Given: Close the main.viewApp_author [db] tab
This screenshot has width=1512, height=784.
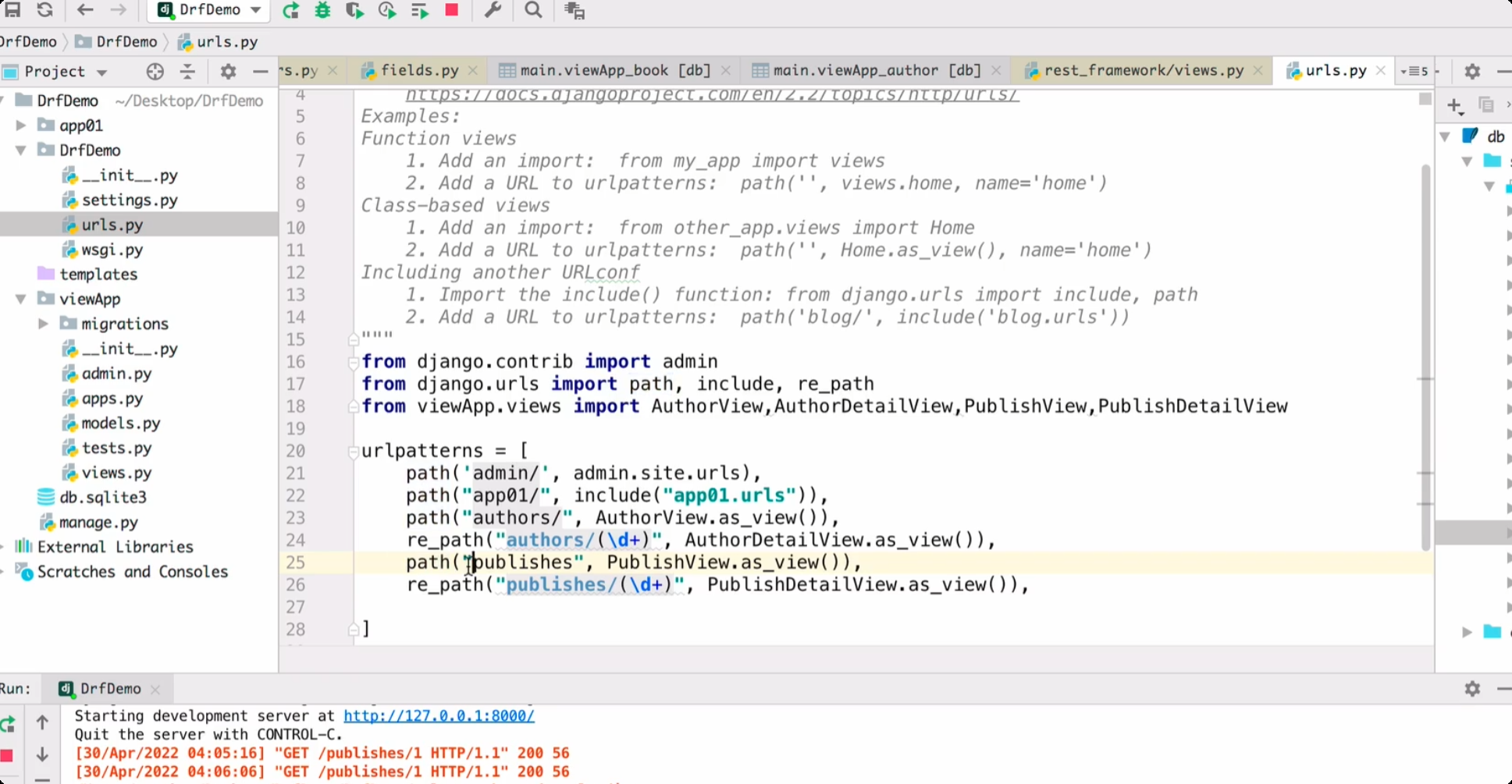Looking at the screenshot, I should click(x=996, y=70).
